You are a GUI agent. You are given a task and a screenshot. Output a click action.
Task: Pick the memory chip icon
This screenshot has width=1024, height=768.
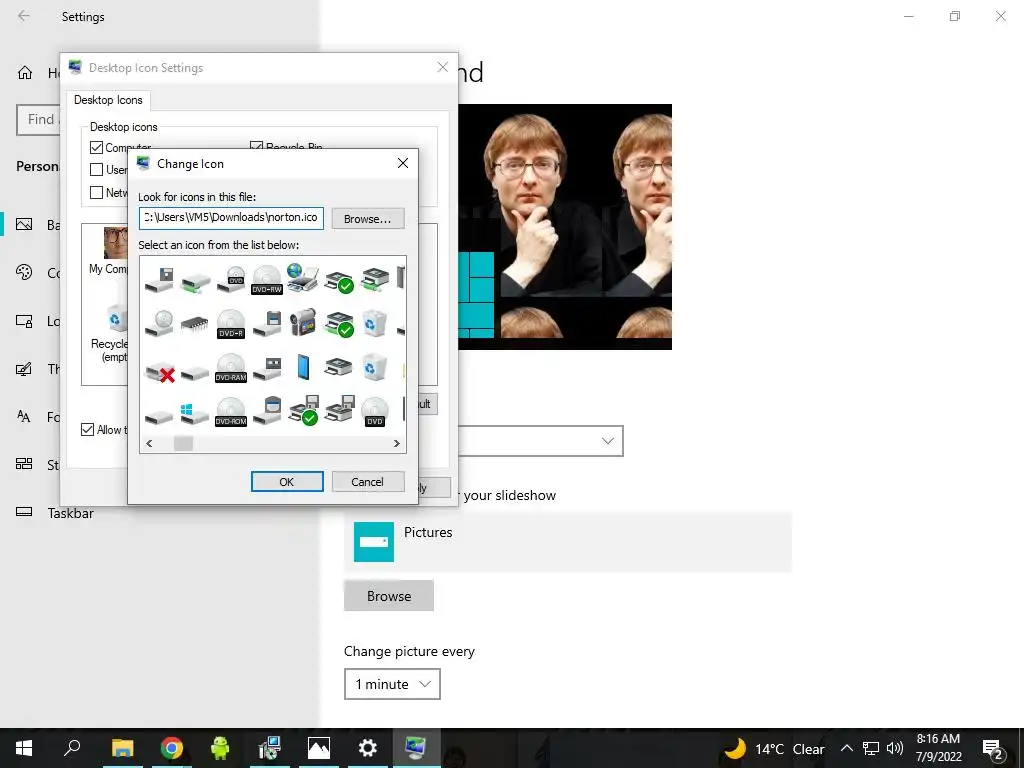(x=195, y=323)
